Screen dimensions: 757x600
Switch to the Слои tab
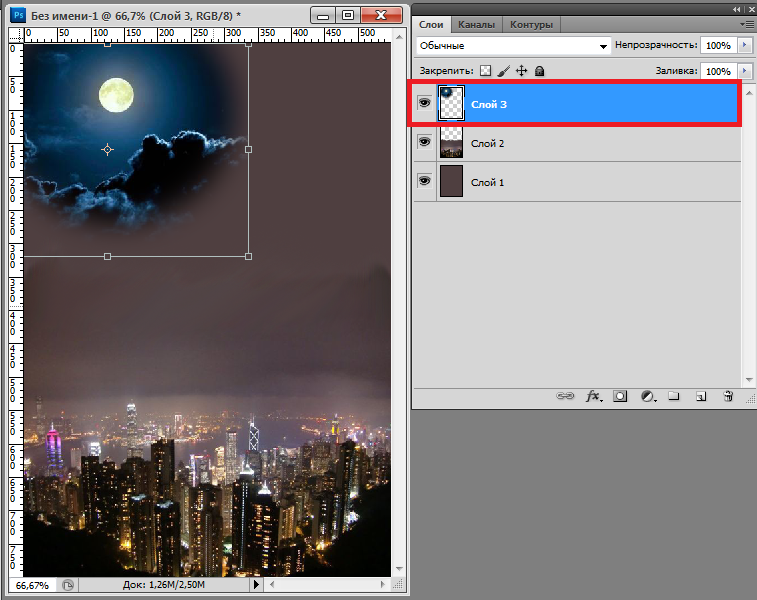[431, 25]
